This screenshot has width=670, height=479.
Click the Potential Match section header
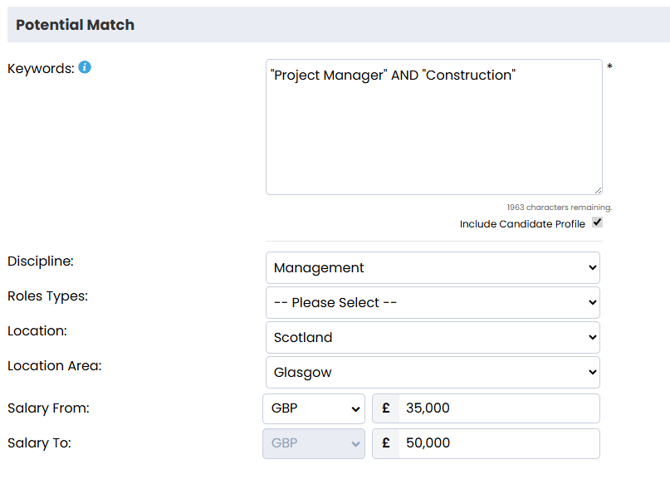[75, 24]
